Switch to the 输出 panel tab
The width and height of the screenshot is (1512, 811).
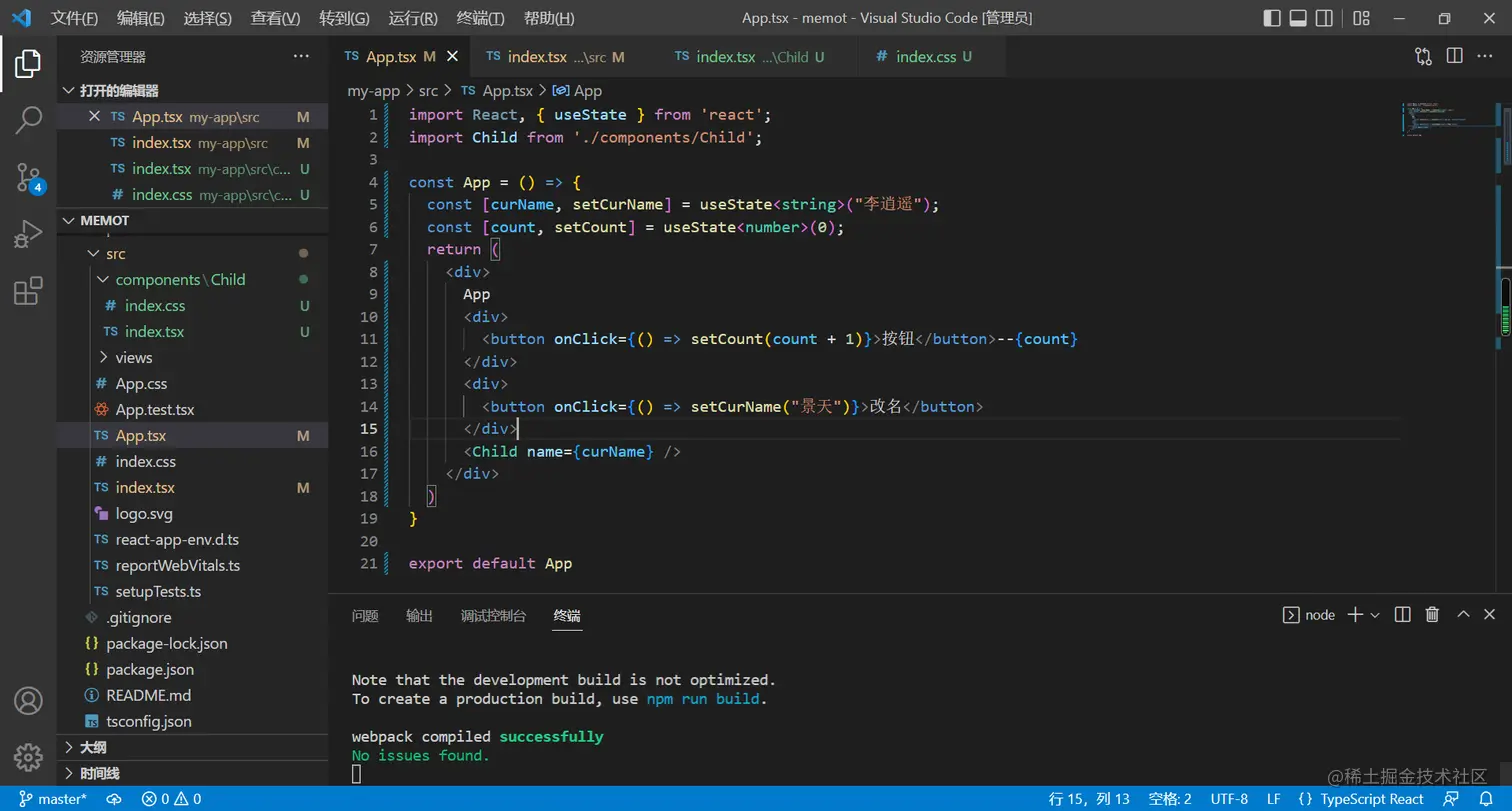[x=420, y=615]
